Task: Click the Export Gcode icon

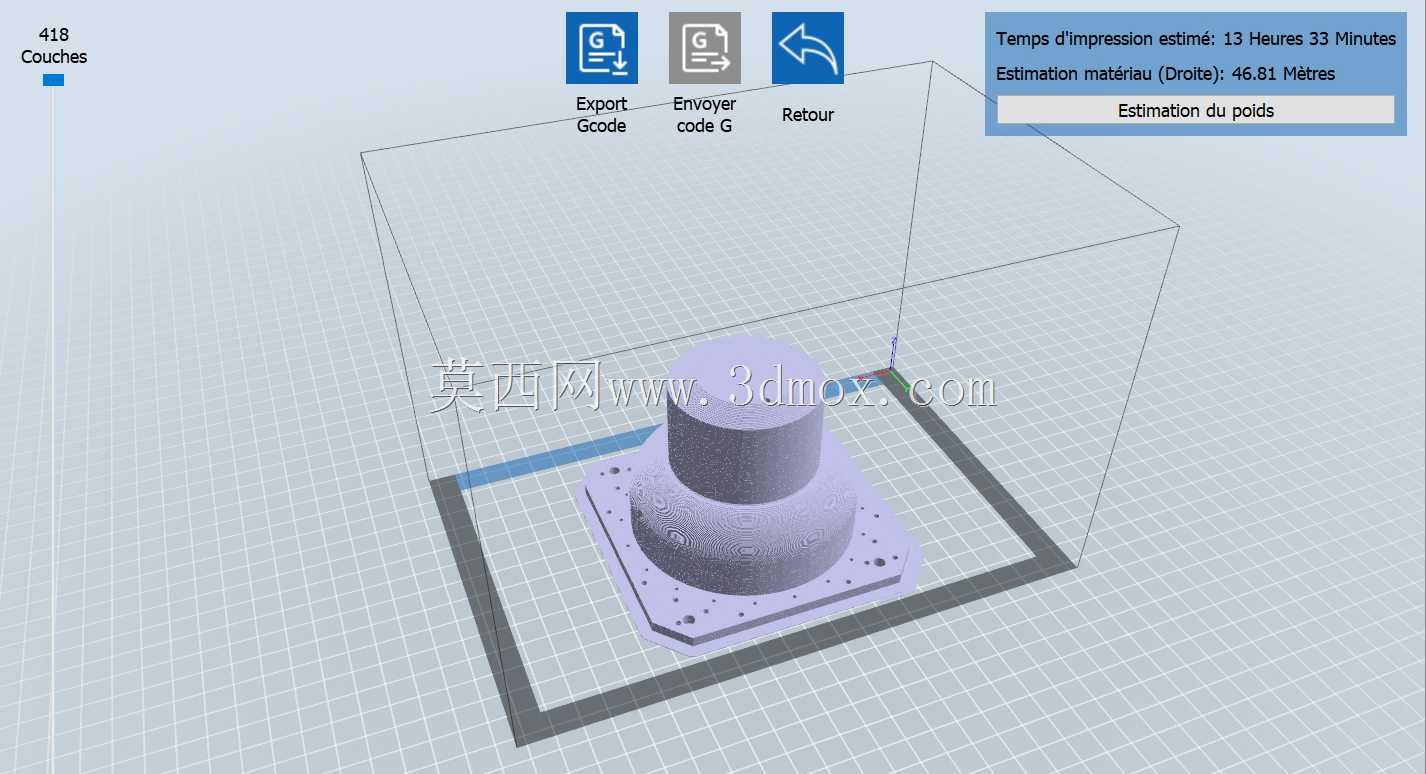Action: click(602, 48)
